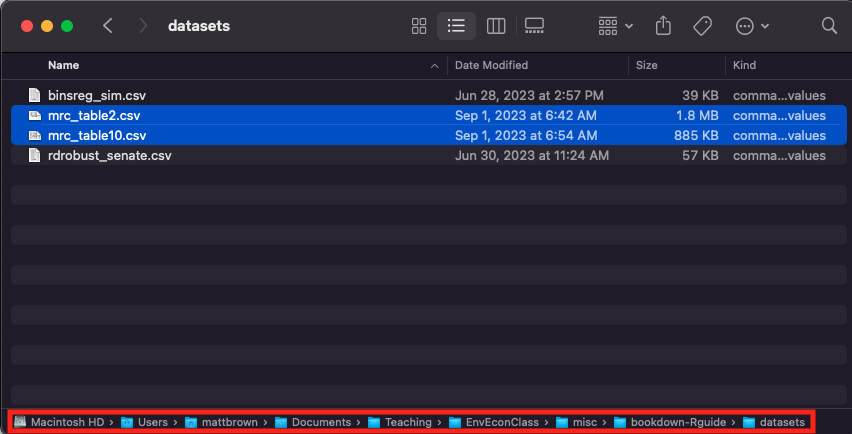Close the Finder window with red button
The width and height of the screenshot is (852, 434).
(27, 26)
